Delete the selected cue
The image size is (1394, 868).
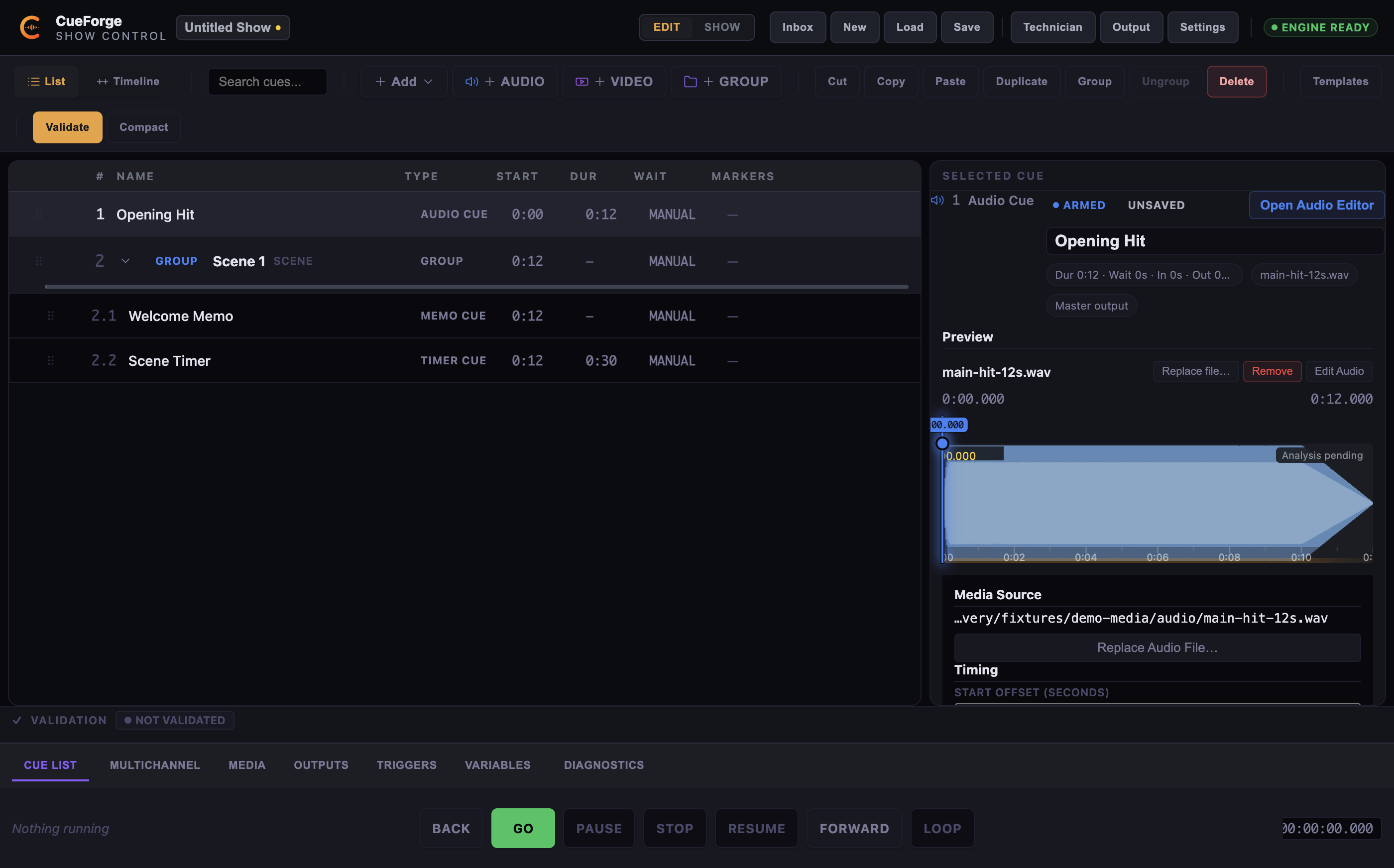[1237, 82]
